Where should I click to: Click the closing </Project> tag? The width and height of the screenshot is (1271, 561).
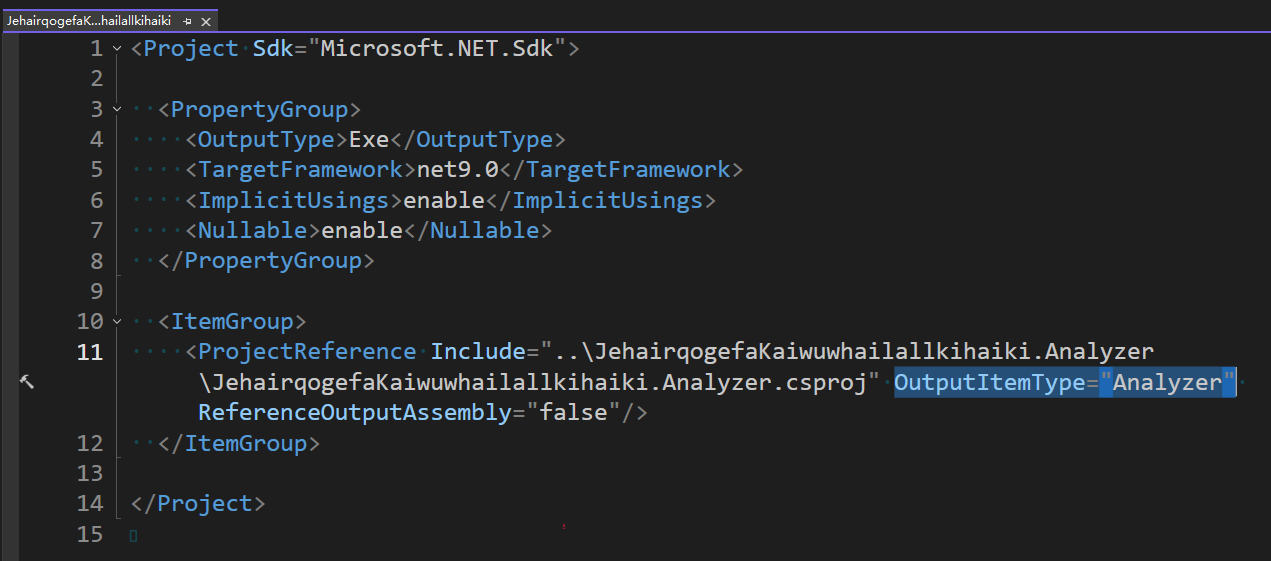[x=198, y=504]
